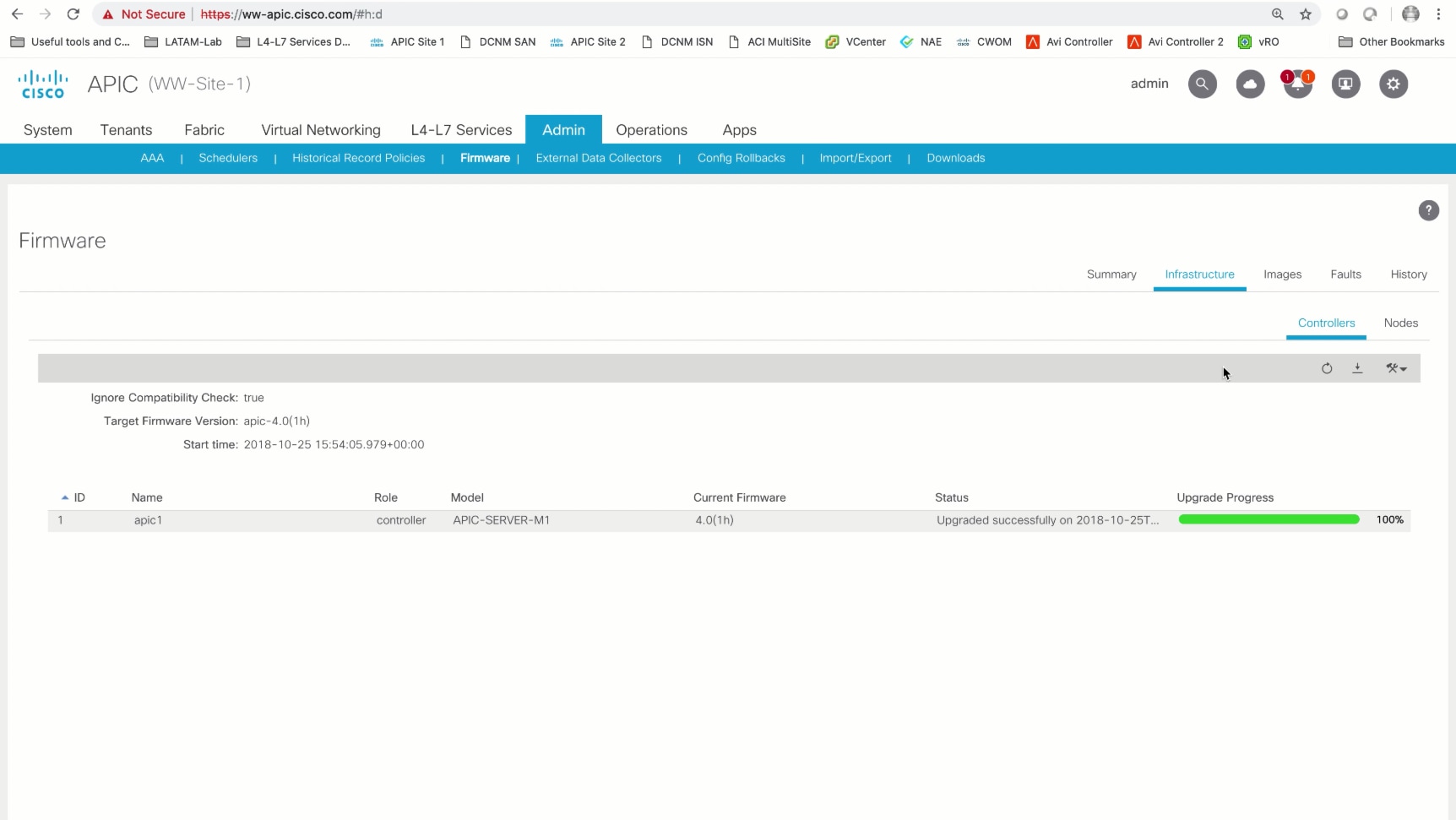Go to the Downloads section
The width and height of the screenshot is (1456, 820).
[955, 158]
